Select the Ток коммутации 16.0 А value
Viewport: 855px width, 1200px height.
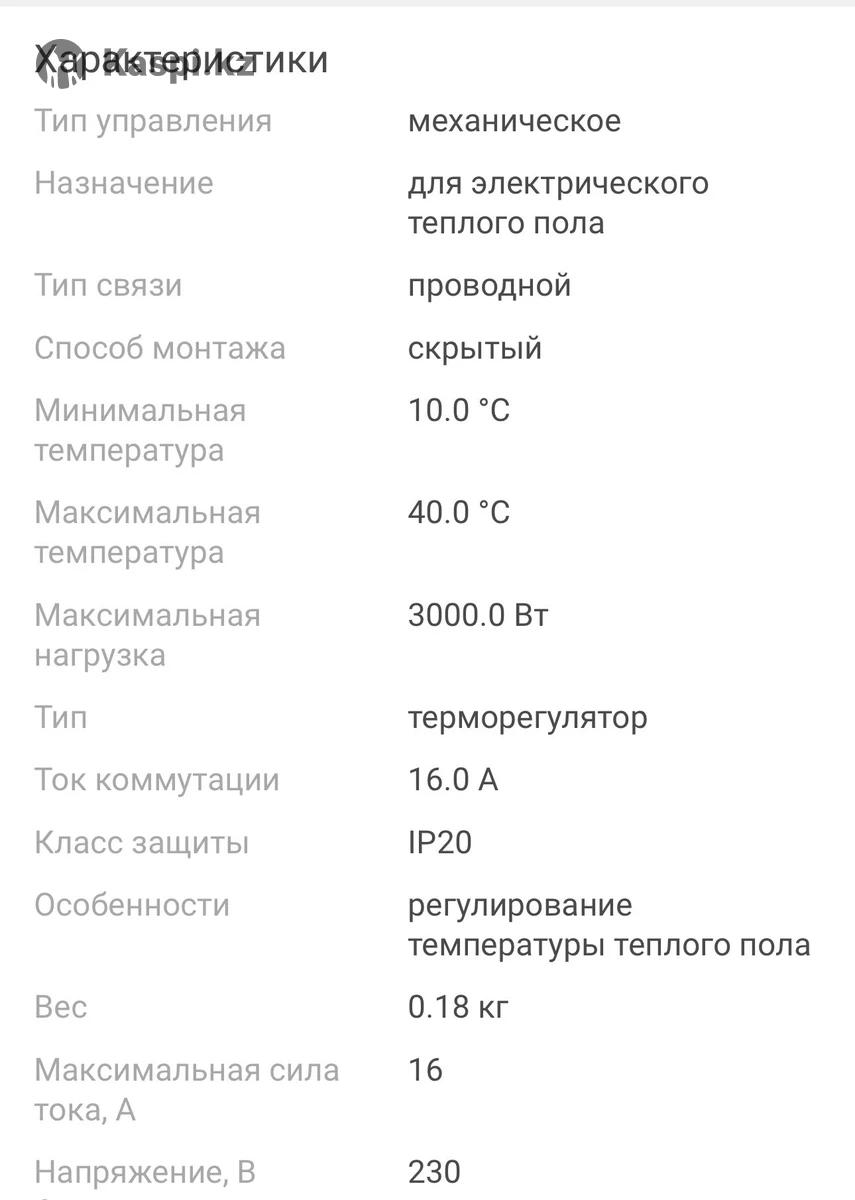tap(453, 780)
